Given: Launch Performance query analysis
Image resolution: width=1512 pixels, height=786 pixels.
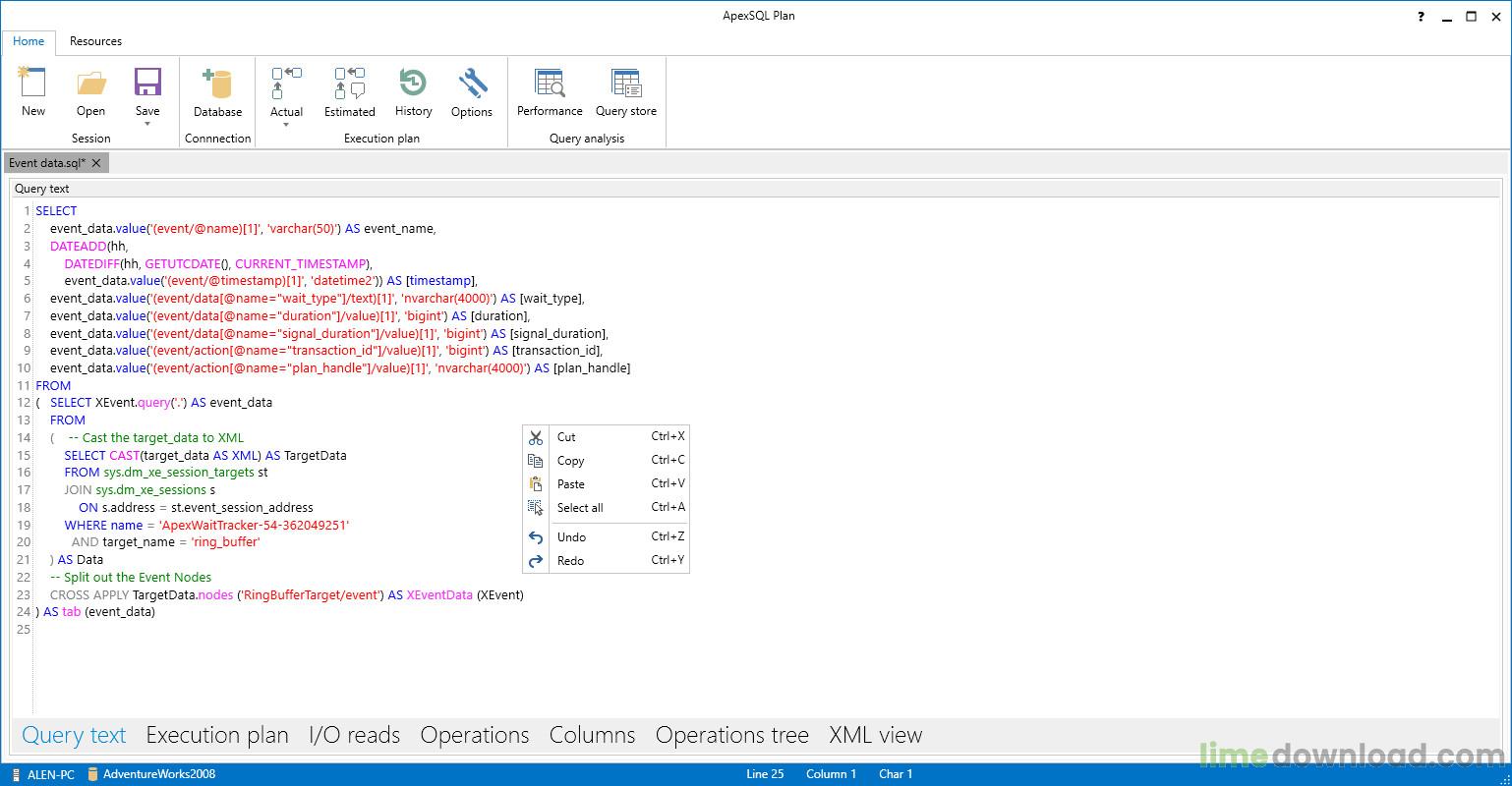Looking at the screenshot, I should (550, 85).
